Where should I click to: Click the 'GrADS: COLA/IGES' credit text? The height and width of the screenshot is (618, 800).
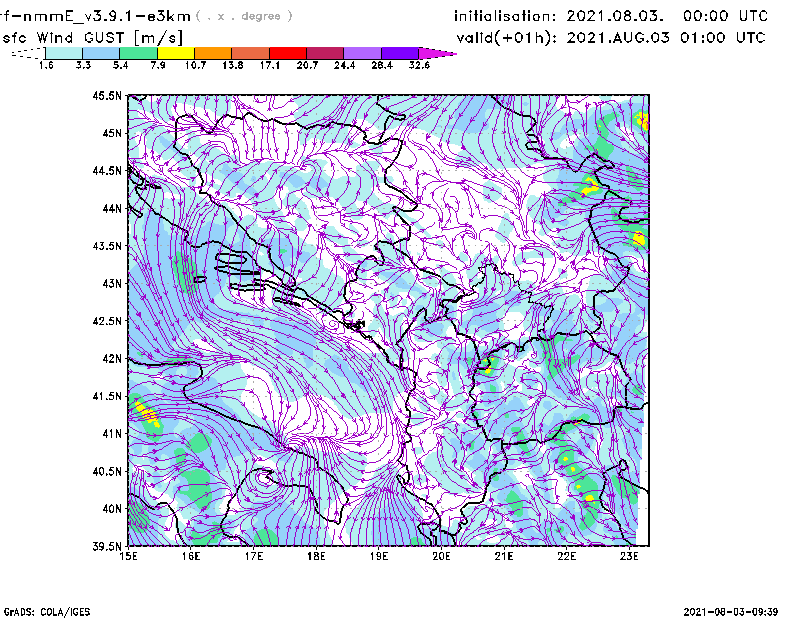click(x=47, y=612)
